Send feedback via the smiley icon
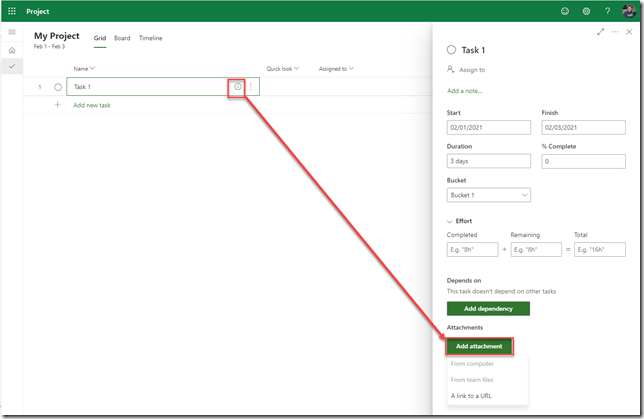 coord(565,12)
